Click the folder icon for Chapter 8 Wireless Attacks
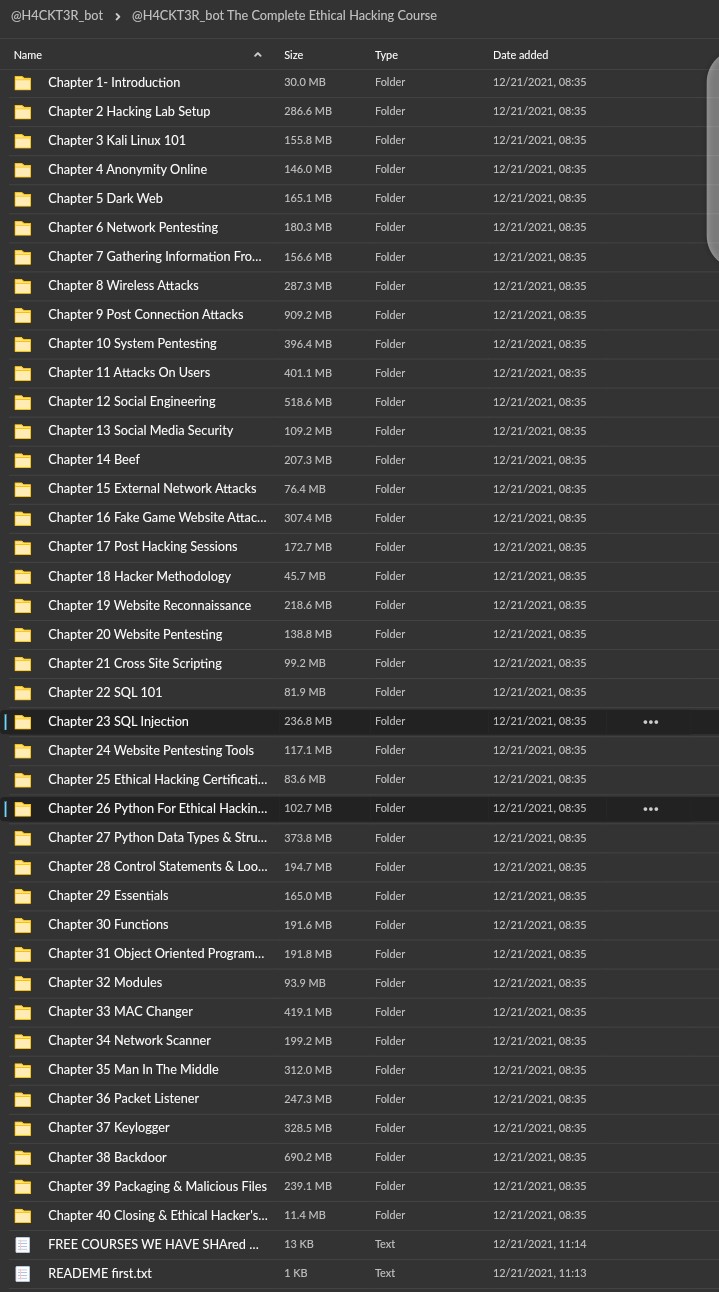 tap(23, 286)
